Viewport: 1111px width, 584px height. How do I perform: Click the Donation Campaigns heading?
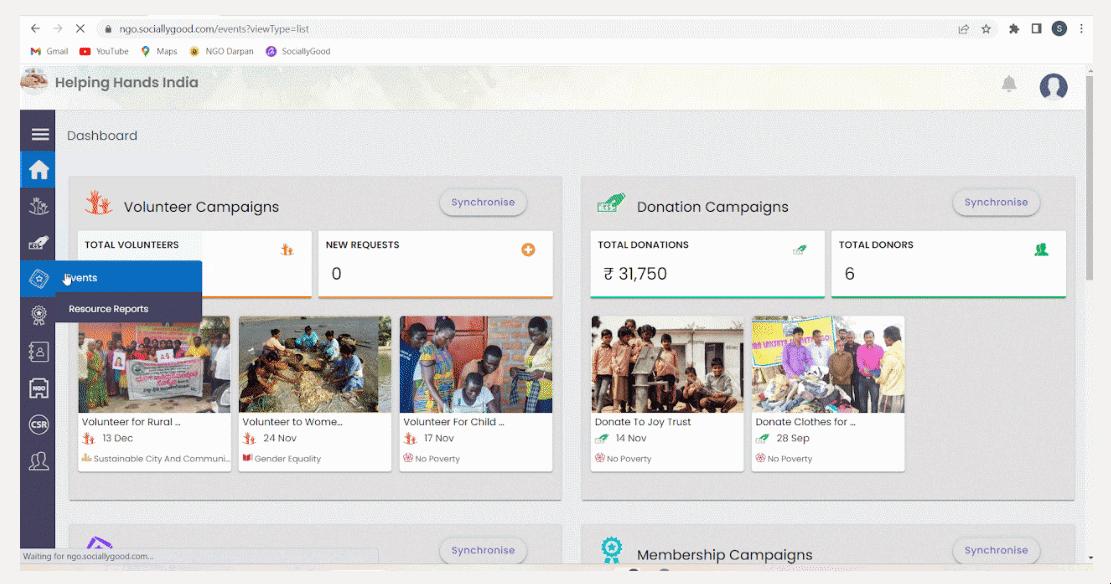[x=713, y=207]
